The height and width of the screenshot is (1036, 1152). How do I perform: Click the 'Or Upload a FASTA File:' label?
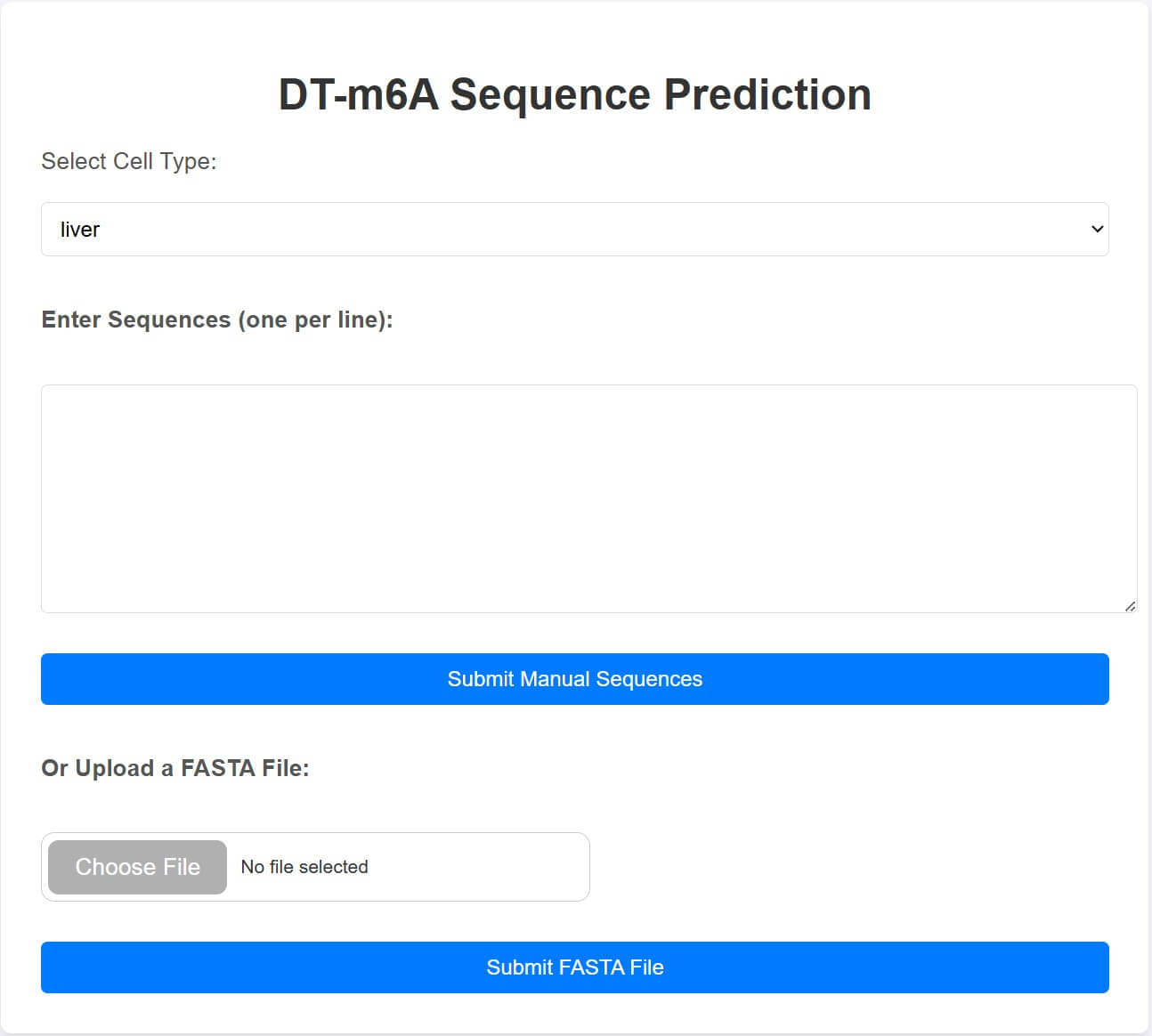coord(175,768)
